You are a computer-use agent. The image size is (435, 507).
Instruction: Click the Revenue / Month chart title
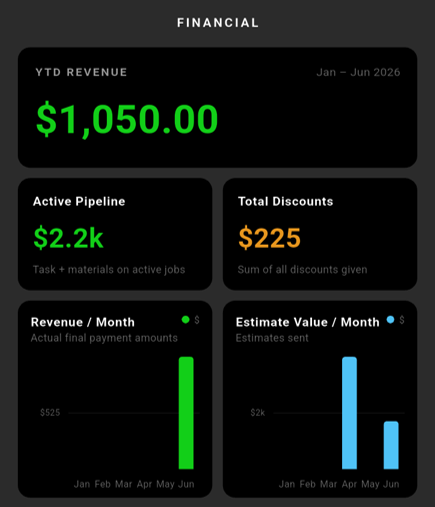(x=83, y=322)
